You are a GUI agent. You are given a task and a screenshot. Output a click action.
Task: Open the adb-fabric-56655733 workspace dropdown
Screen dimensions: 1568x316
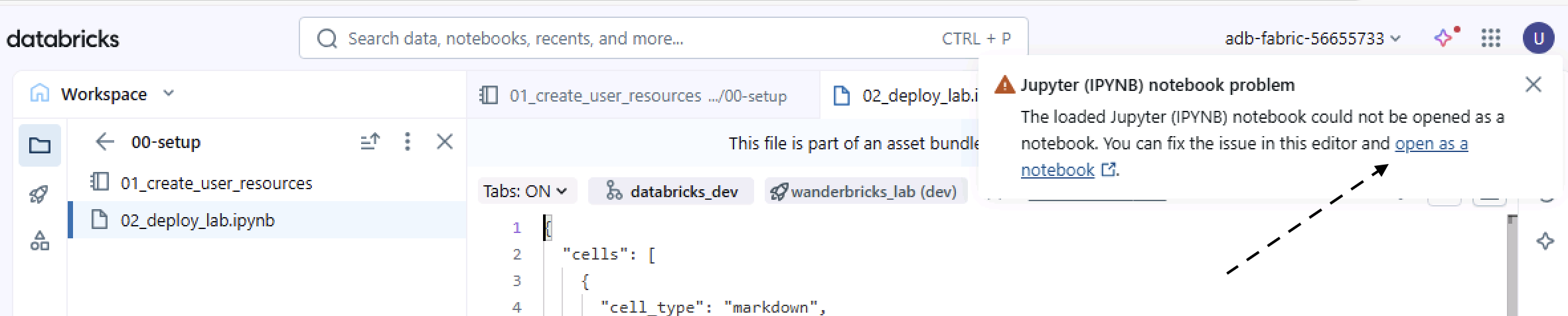tap(1312, 39)
